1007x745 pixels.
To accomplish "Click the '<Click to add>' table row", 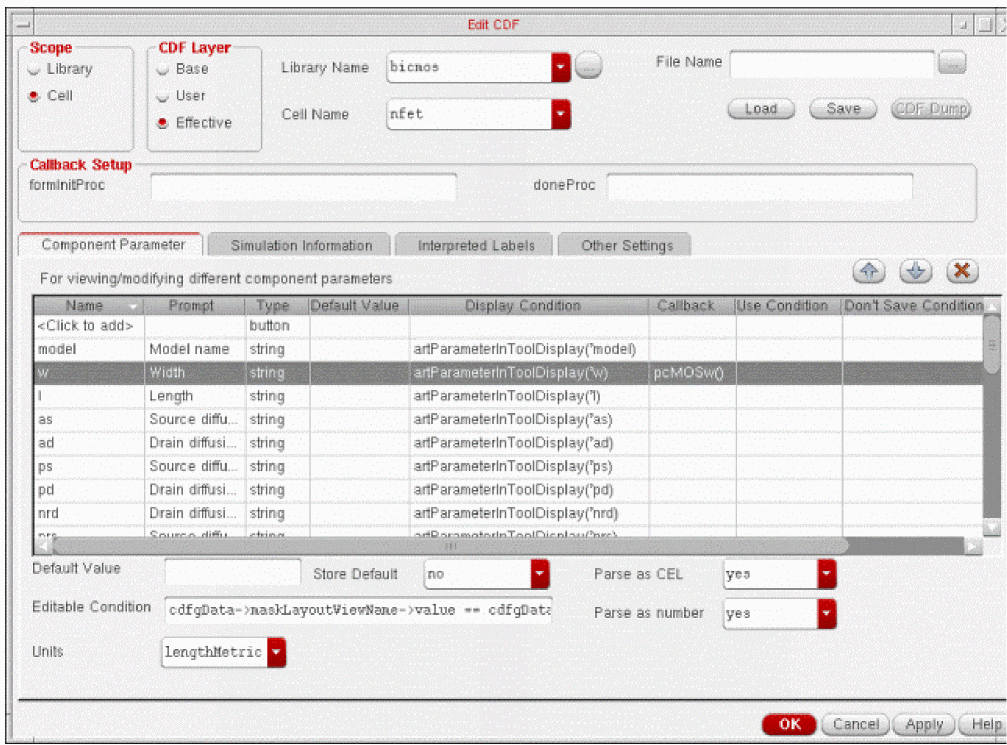I will [87, 326].
